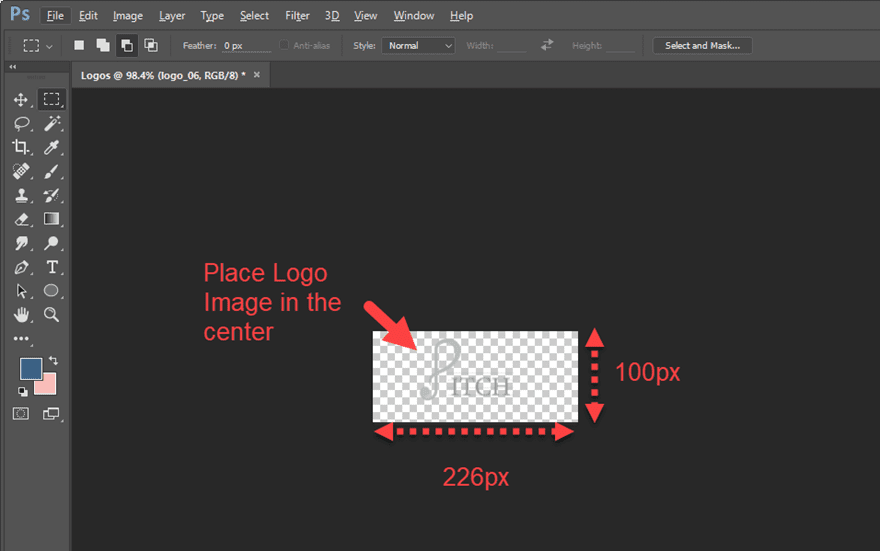Switch to the Logos document tab
The image size is (880, 551).
163,75
